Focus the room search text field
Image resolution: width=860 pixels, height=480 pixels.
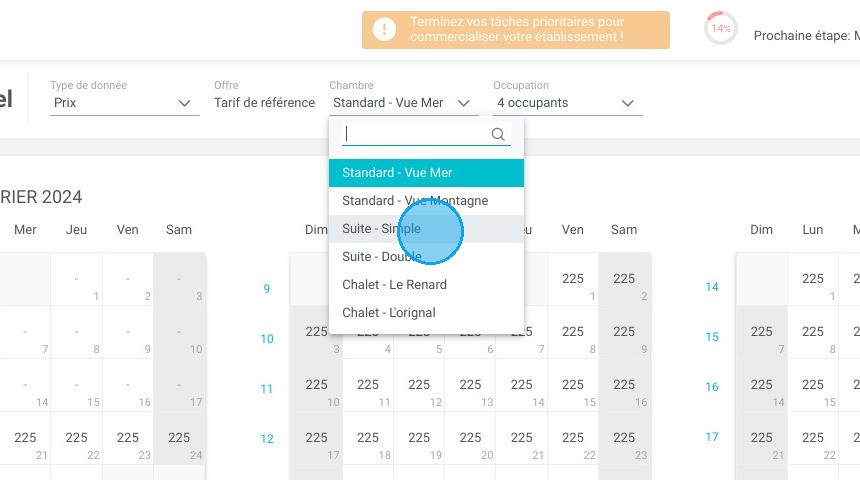(417, 134)
